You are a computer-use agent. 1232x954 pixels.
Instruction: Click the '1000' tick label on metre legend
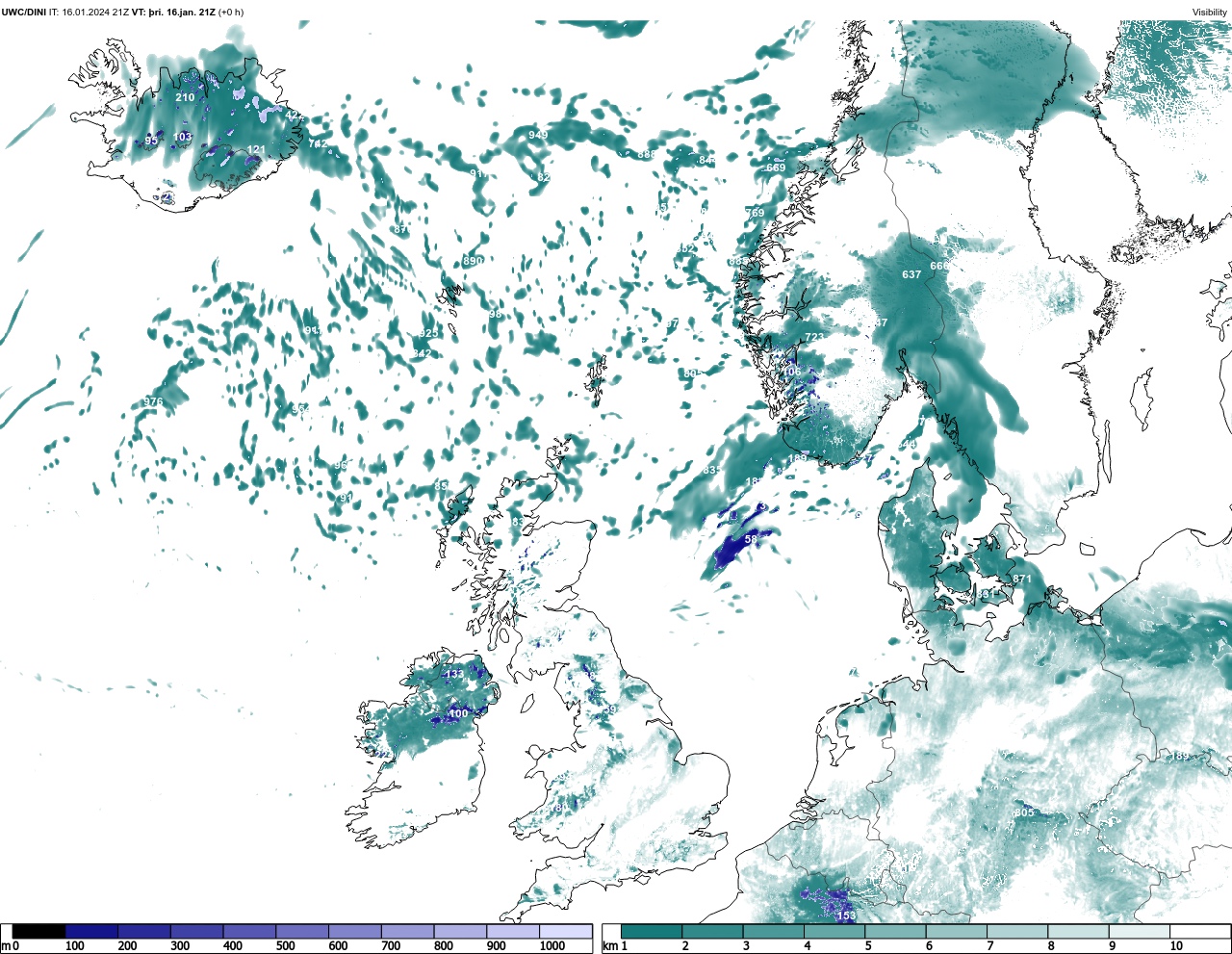pyautogui.click(x=552, y=946)
